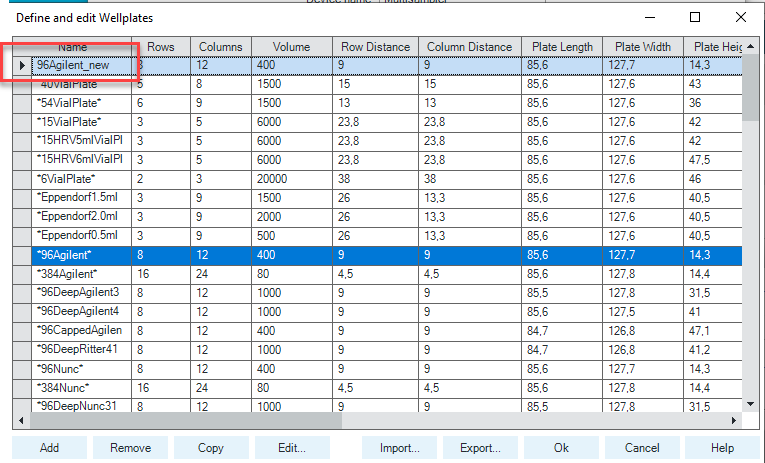
Task: Select the *Eppendorf1.5ml name cell
Action: [81, 199]
